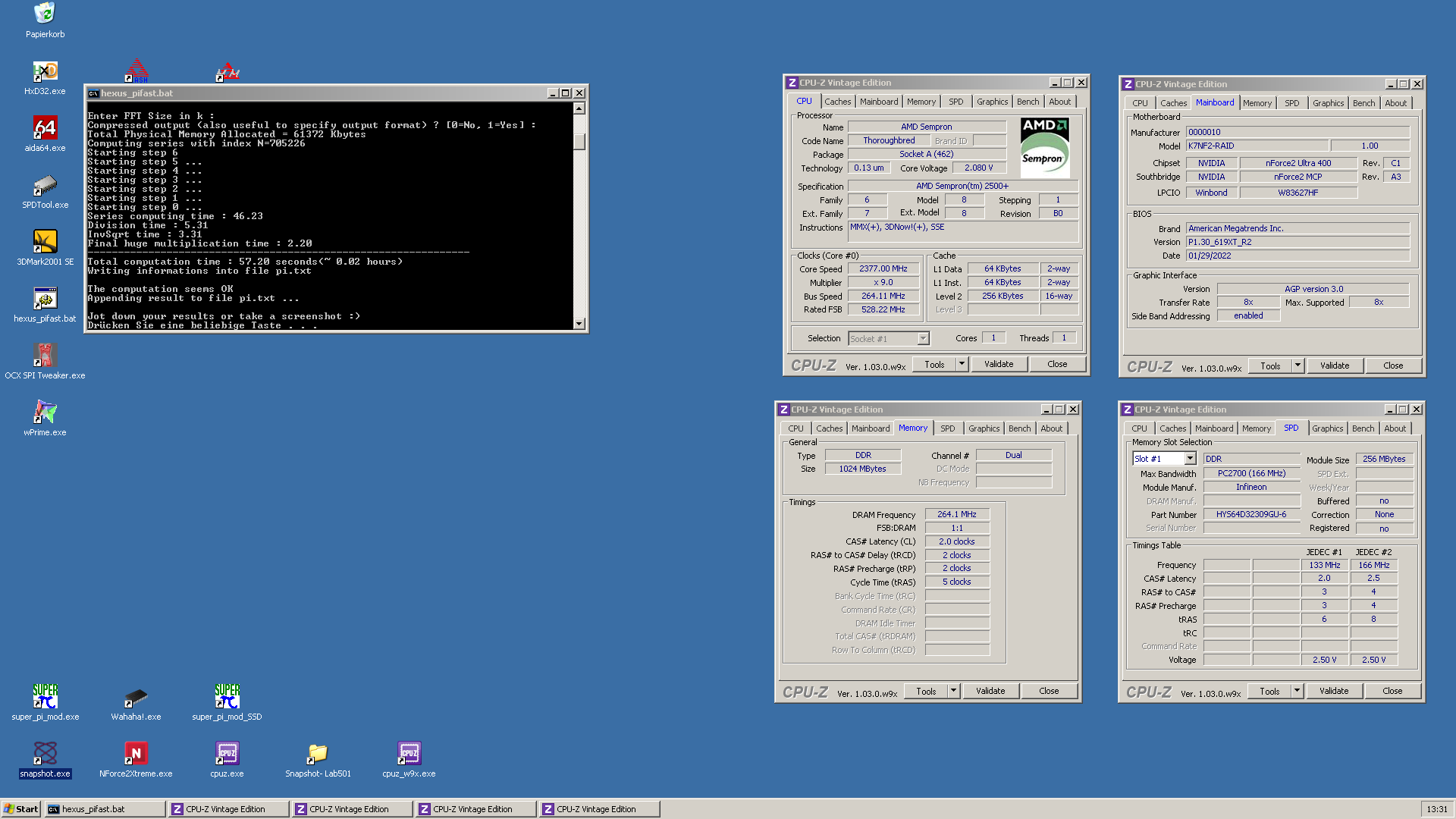Screen dimensions: 1456x819
Task: Open Snapshot- Lab501 folder
Action: pos(318,753)
